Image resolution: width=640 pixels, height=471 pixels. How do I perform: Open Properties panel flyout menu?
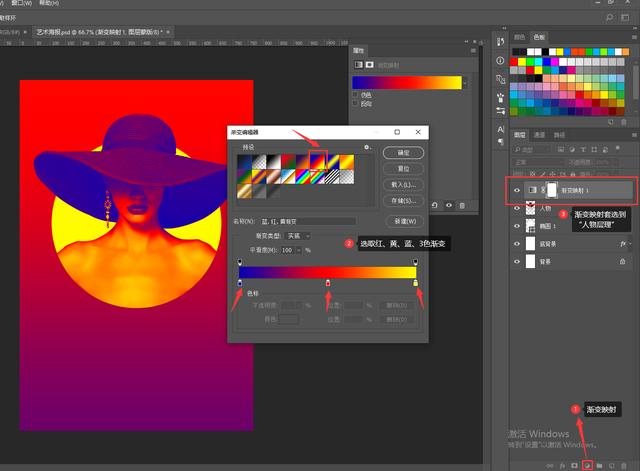coord(473,51)
